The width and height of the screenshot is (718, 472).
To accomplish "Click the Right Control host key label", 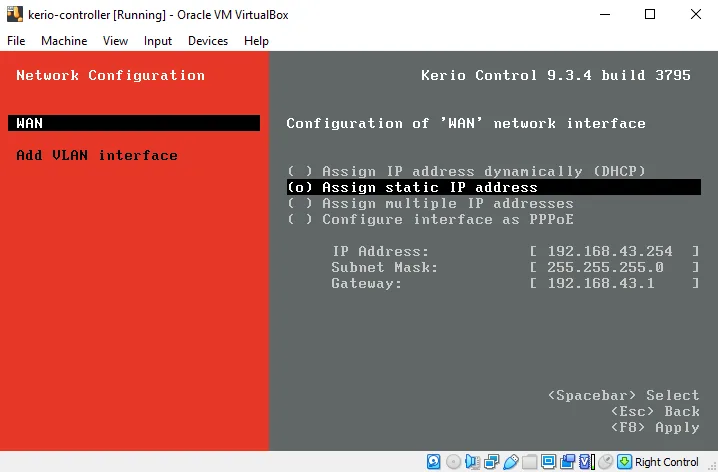I will pos(667,462).
